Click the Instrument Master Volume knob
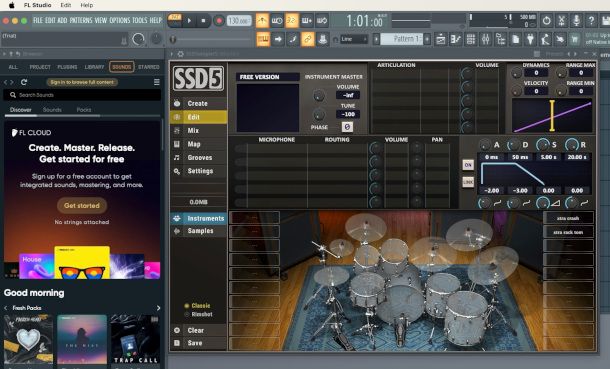 pyautogui.click(x=319, y=95)
